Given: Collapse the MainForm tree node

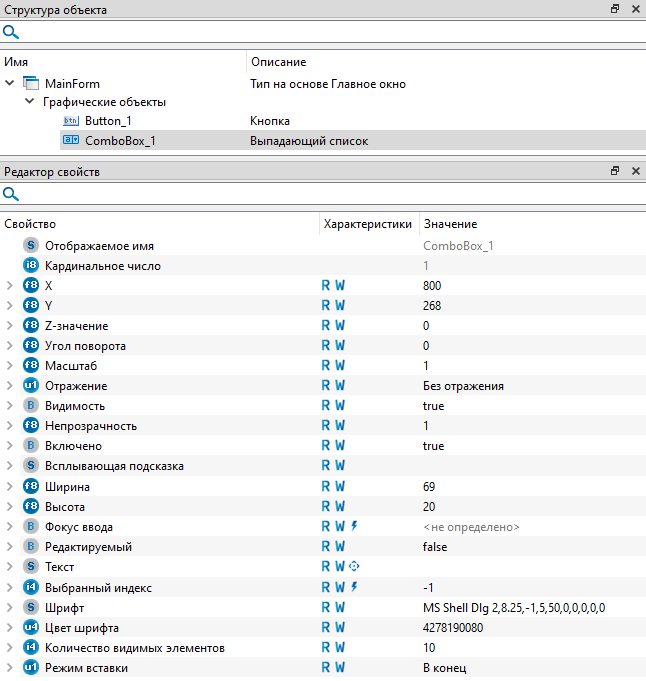Looking at the screenshot, I should pos(10,84).
